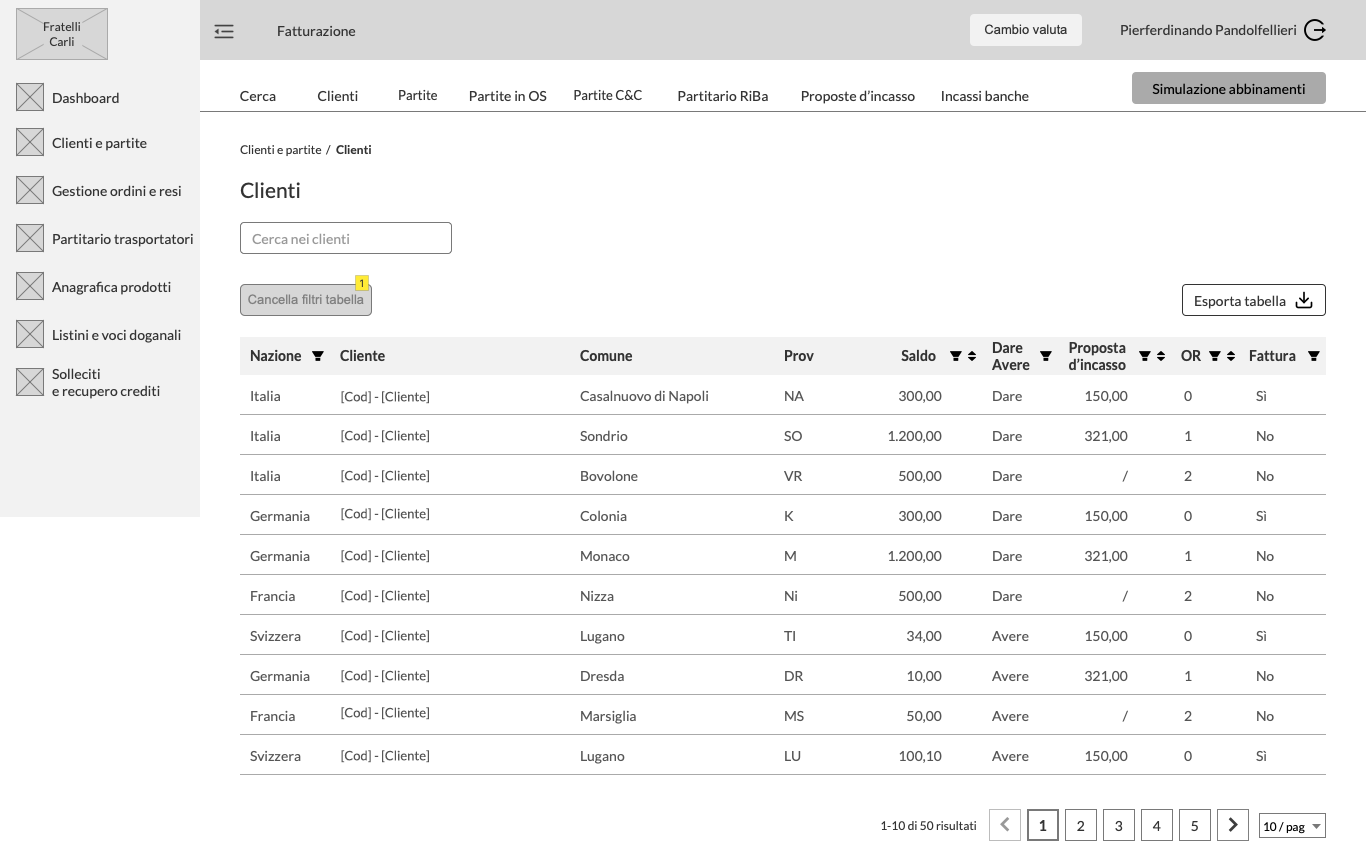Sort the Proposta d'incasso column
This screenshot has width=1366, height=841.
pyautogui.click(x=1161, y=356)
